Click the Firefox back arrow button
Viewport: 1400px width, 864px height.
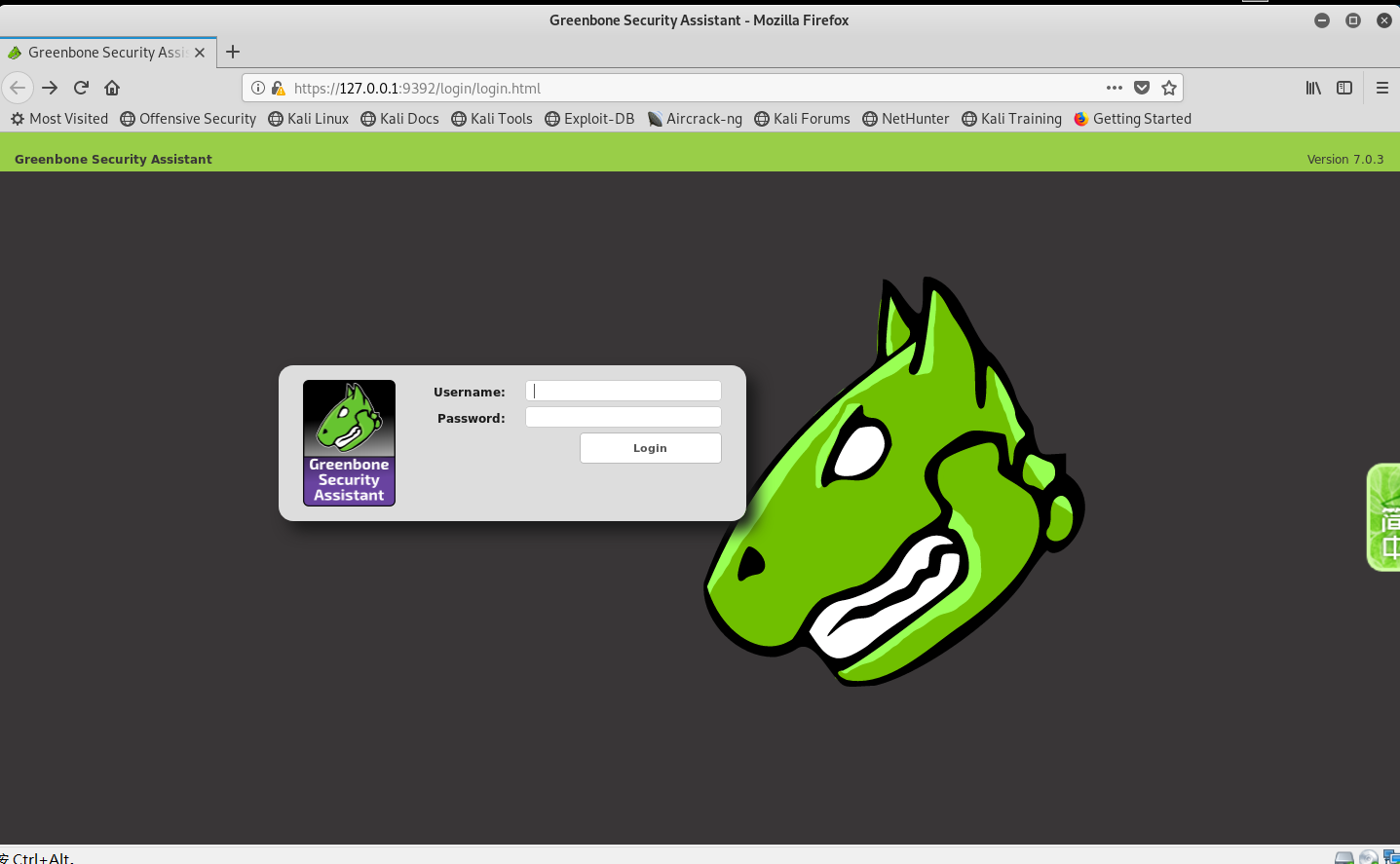(18, 88)
